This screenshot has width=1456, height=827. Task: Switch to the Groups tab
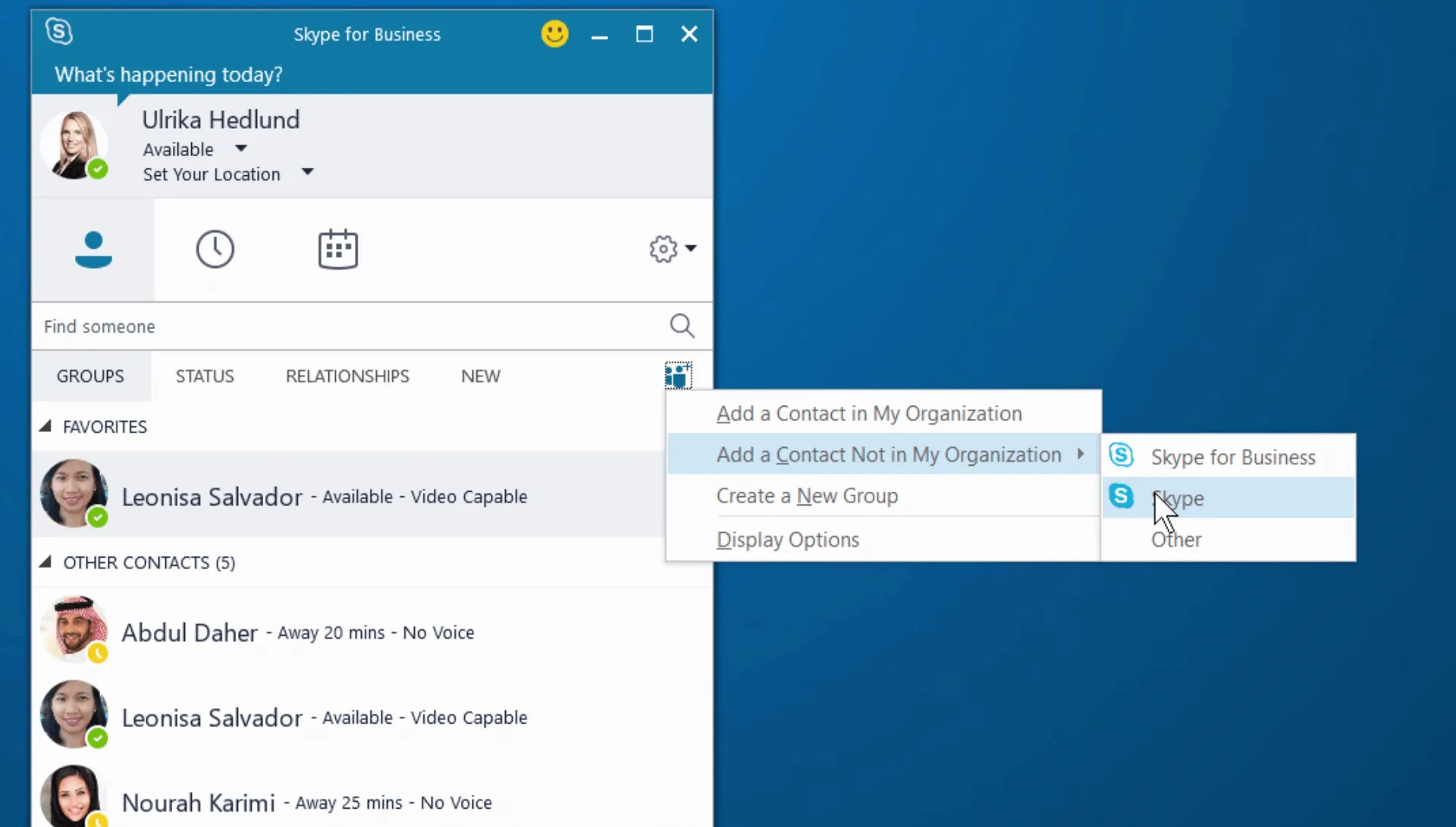tap(90, 376)
